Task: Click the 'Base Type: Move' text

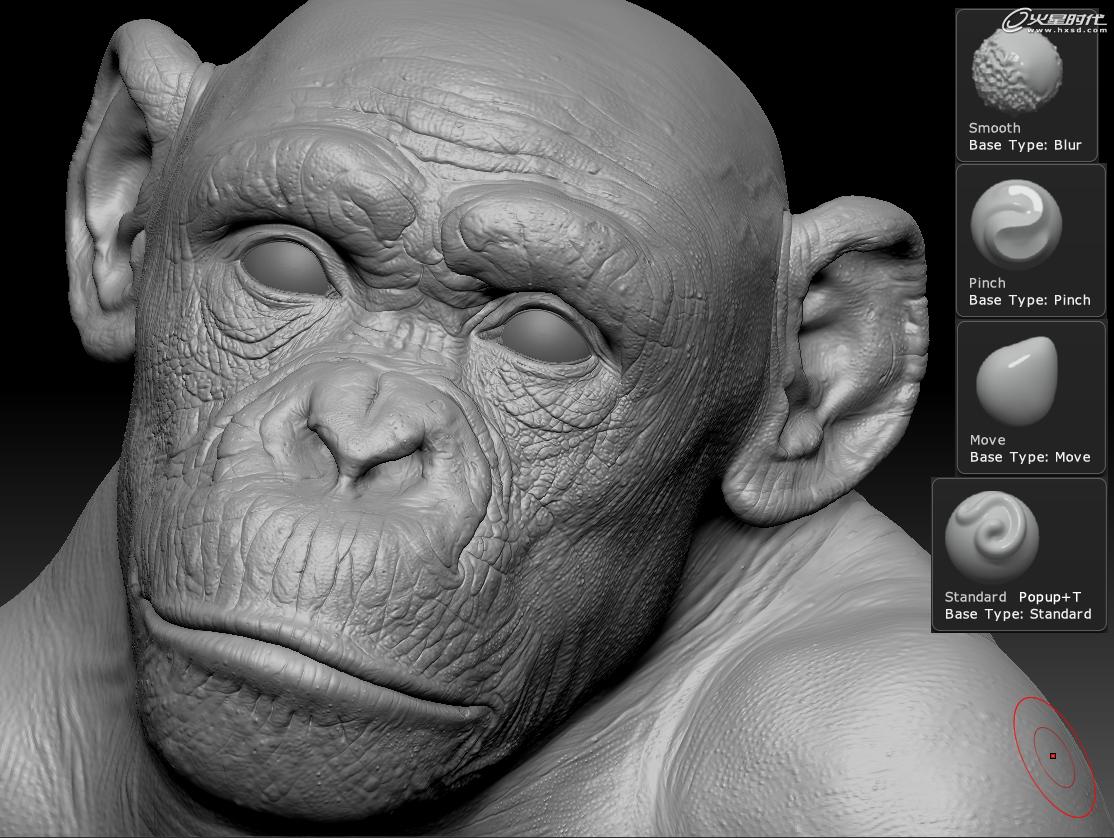Action: coord(1029,457)
